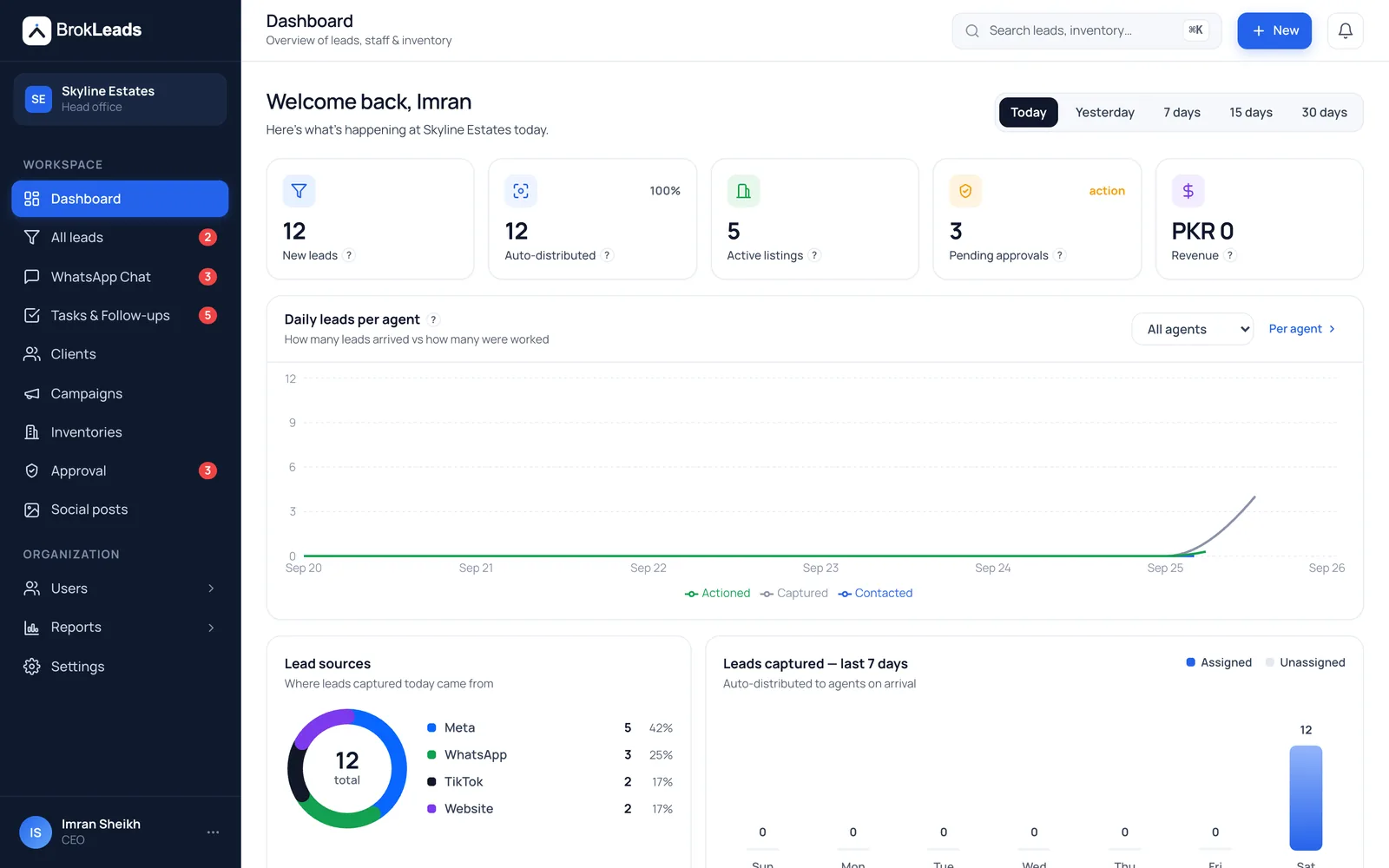Expand the Reports menu chevron
Viewport: 1389px width, 868px height.
coord(211,628)
